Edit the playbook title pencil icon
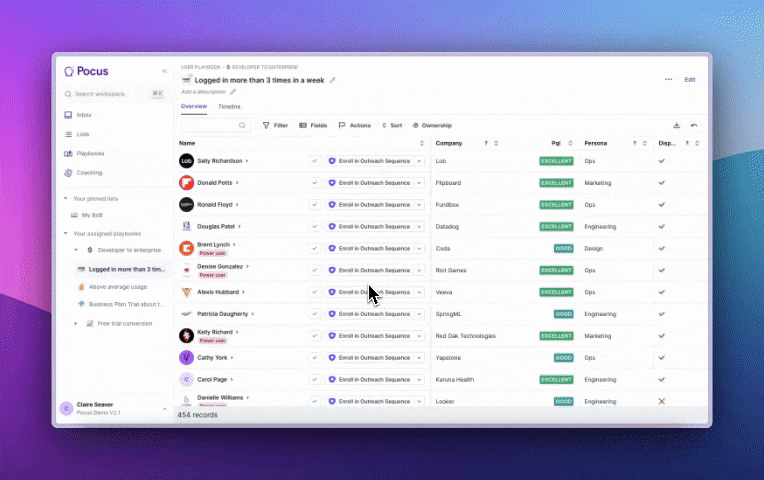Viewport: 764px width, 480px height. tap(332, 80)
